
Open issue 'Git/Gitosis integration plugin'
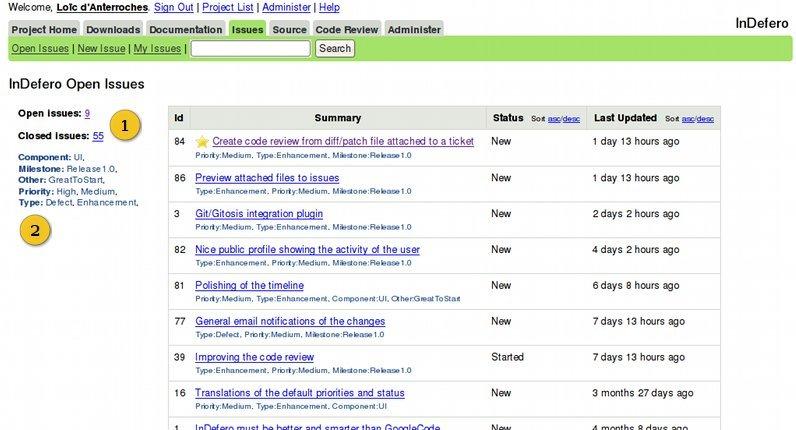tap(259, 214)
